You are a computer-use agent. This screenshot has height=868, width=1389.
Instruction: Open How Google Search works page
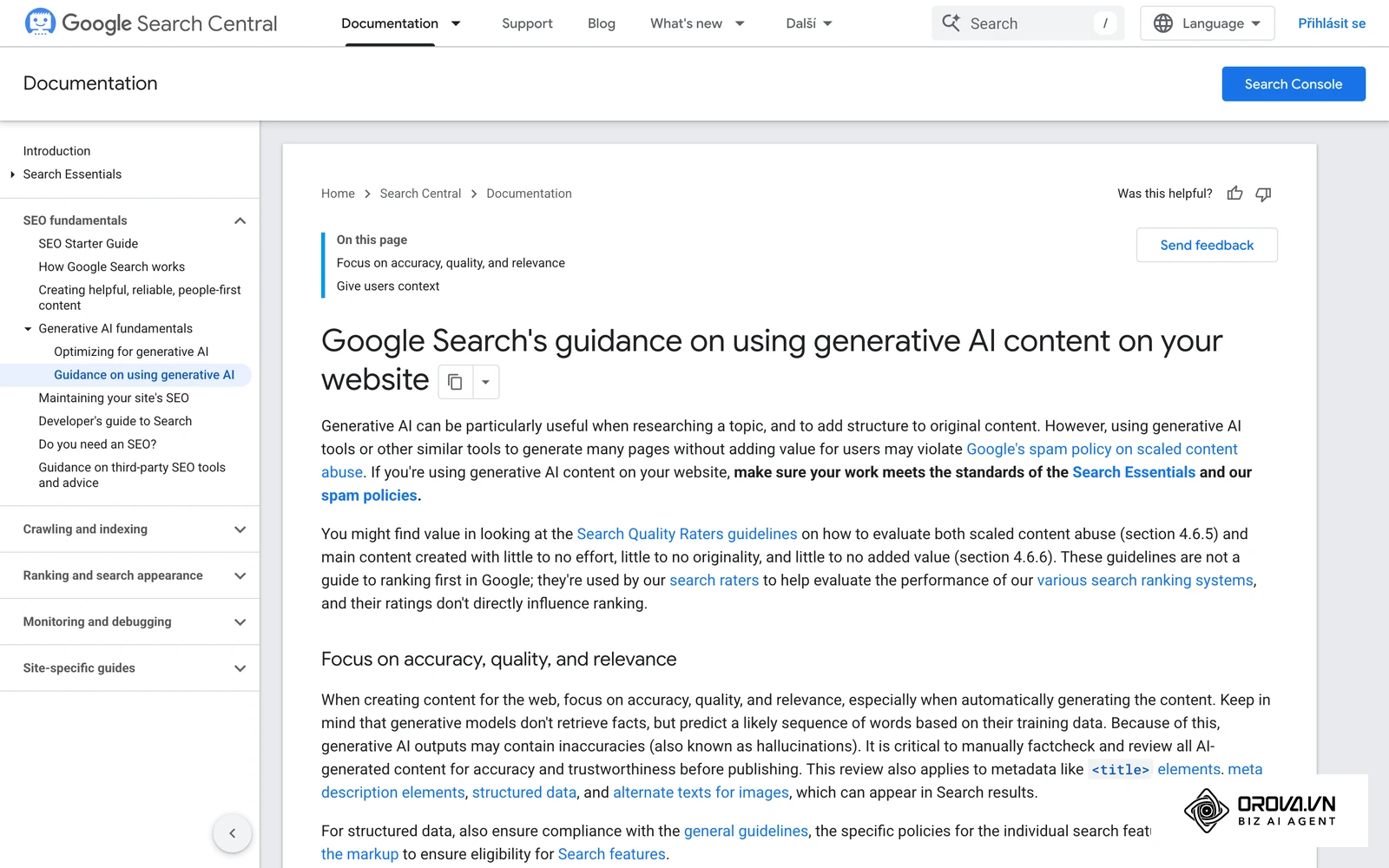(112, 267)
